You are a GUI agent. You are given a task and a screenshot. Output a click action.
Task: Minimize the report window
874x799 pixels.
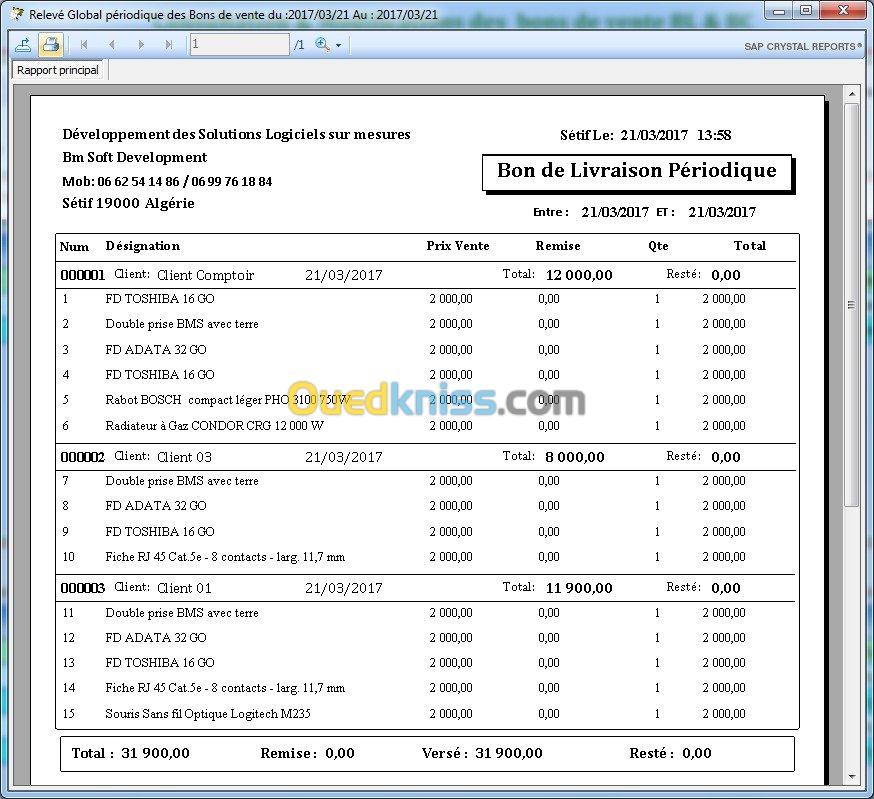coord(780,11)
